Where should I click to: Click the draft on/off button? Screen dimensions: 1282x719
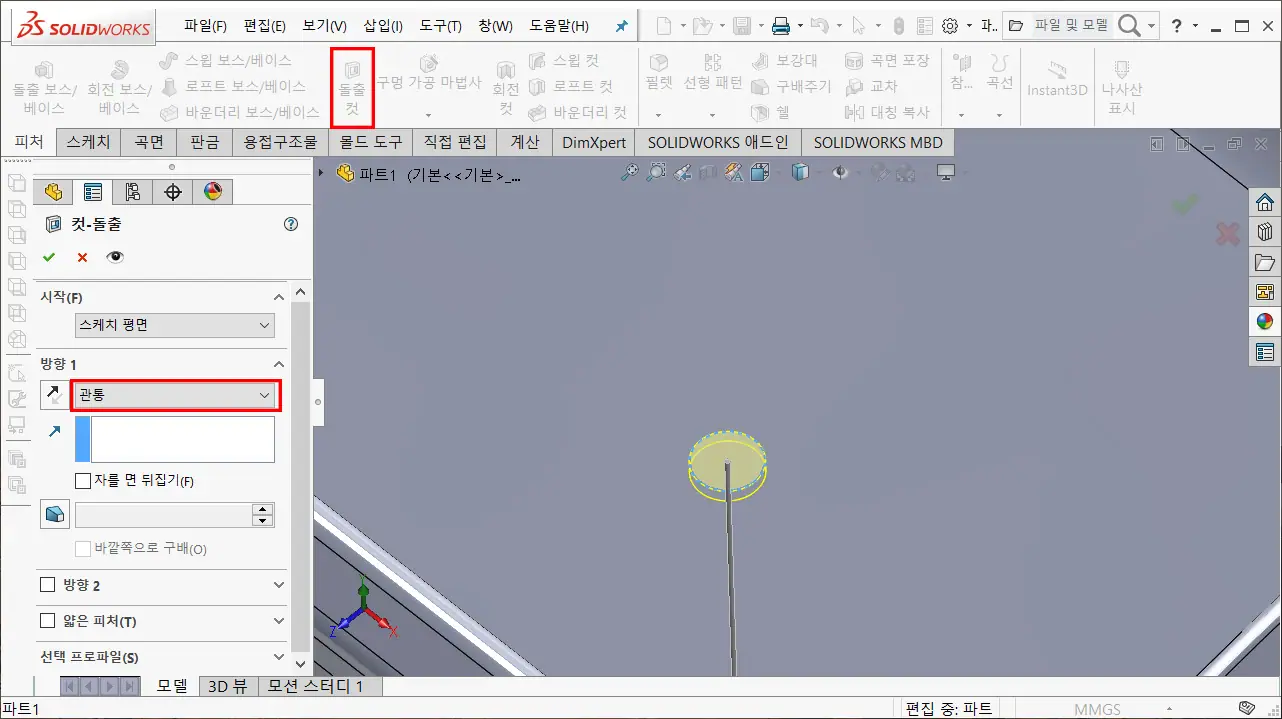point(54,514)
